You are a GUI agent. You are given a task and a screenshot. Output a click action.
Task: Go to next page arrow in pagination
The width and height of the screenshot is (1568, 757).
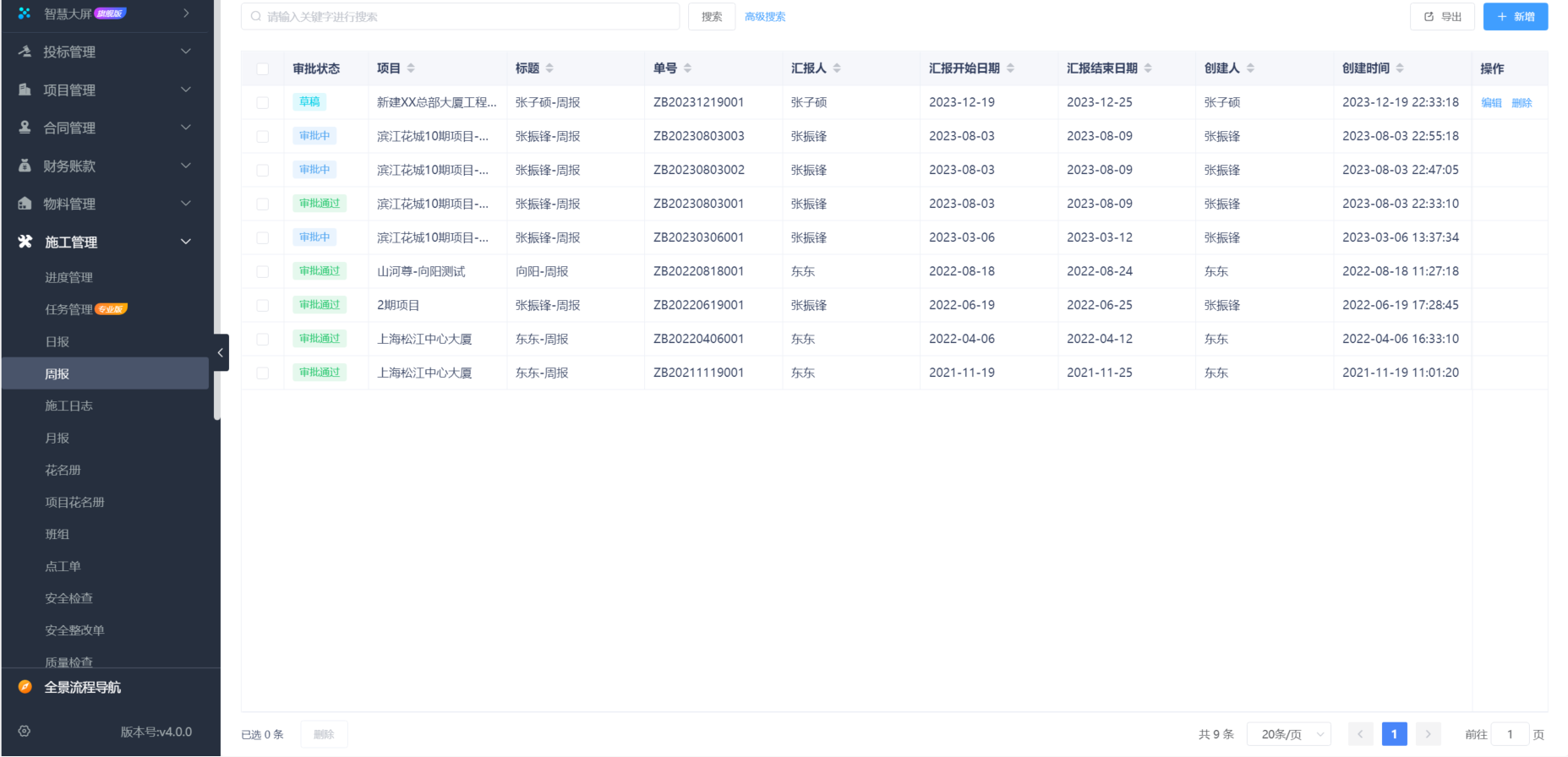tap(1428, 734)
